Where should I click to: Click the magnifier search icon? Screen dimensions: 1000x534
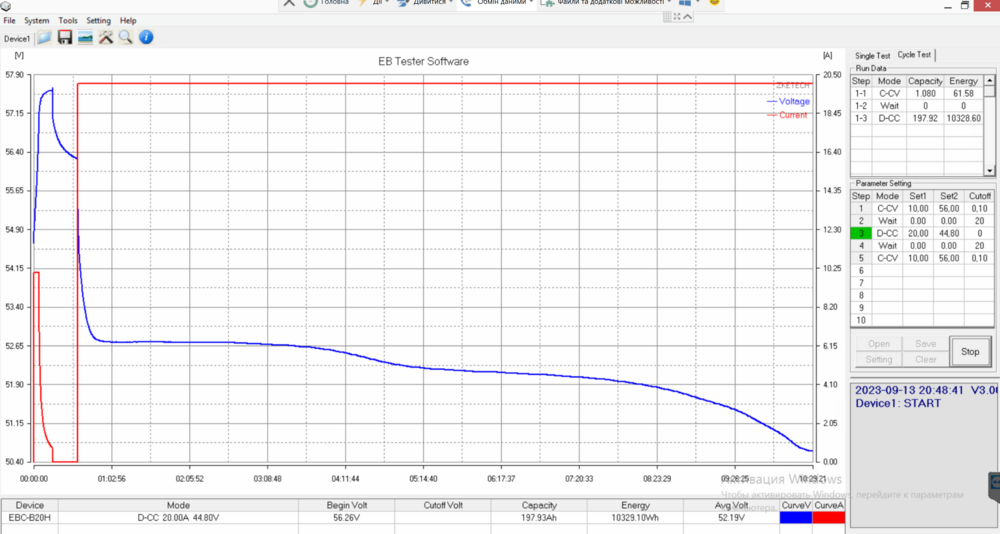[x=126, y=38]
